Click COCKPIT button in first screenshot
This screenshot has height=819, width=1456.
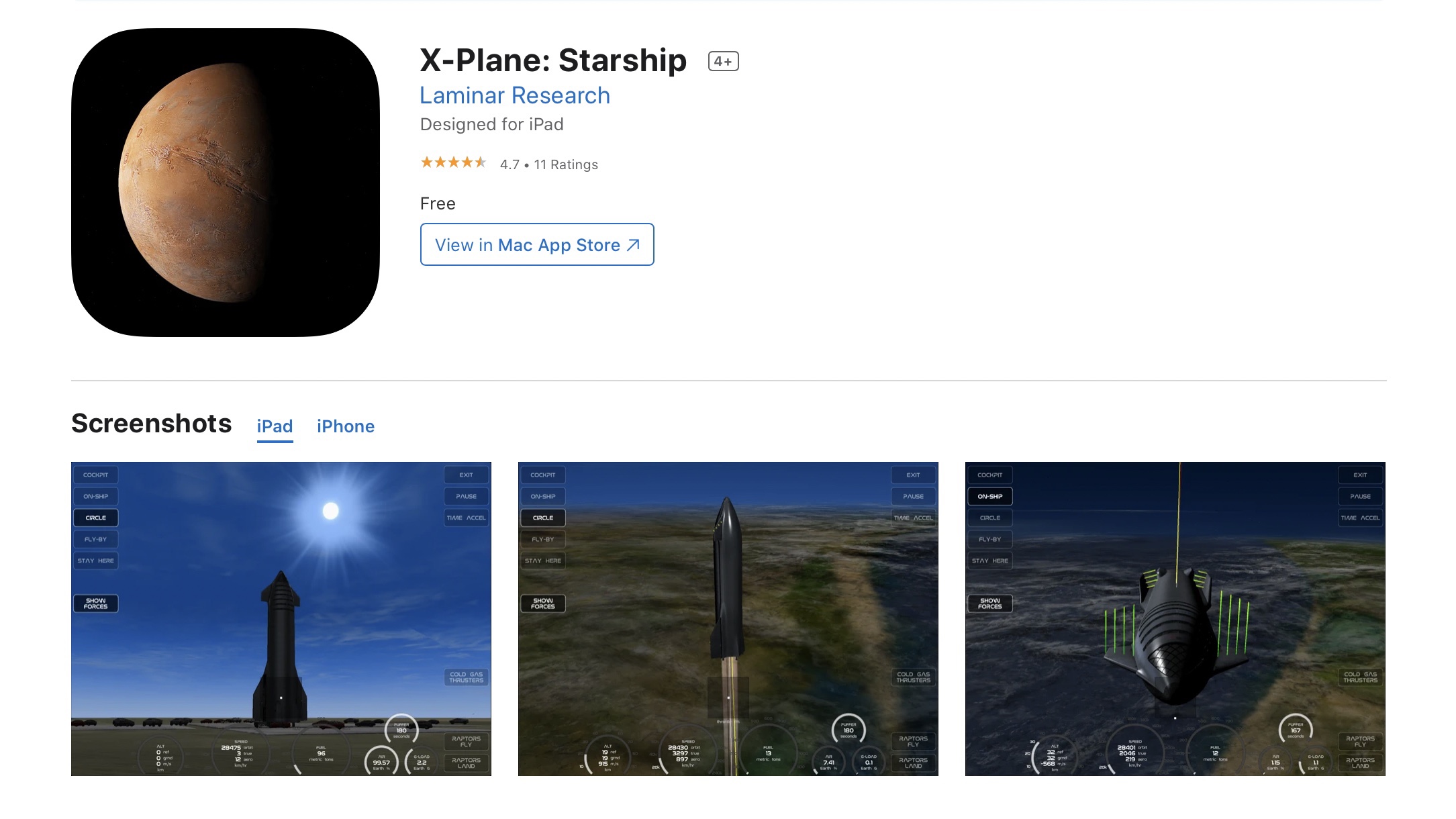pyautogui.click(x=96, y=475)
